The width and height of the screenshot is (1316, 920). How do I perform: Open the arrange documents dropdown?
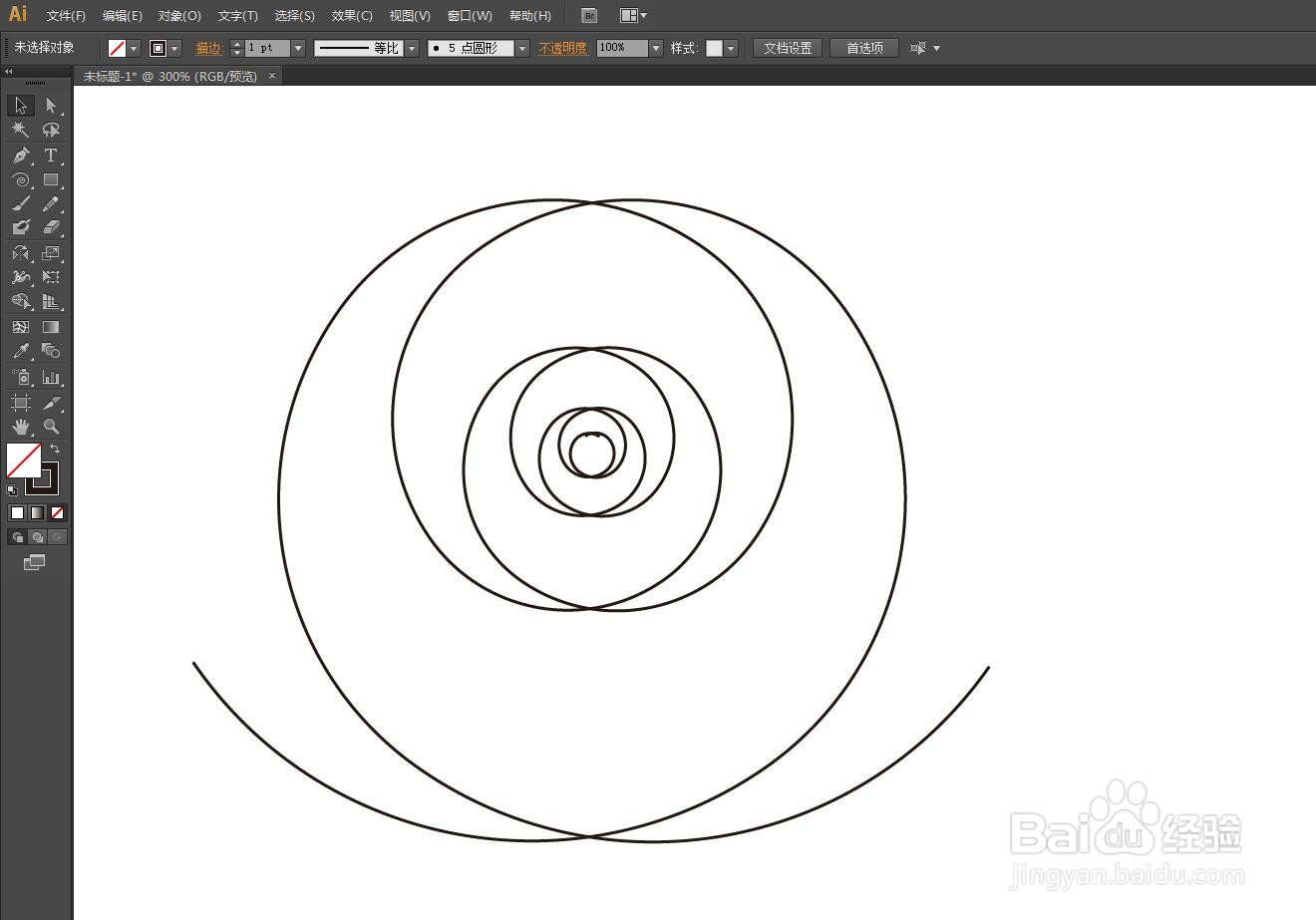633,16
